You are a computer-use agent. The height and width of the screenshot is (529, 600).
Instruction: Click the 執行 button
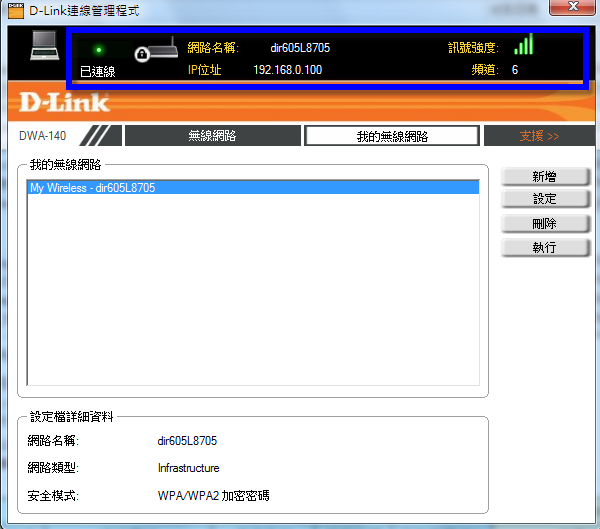[x=545, y=247]
